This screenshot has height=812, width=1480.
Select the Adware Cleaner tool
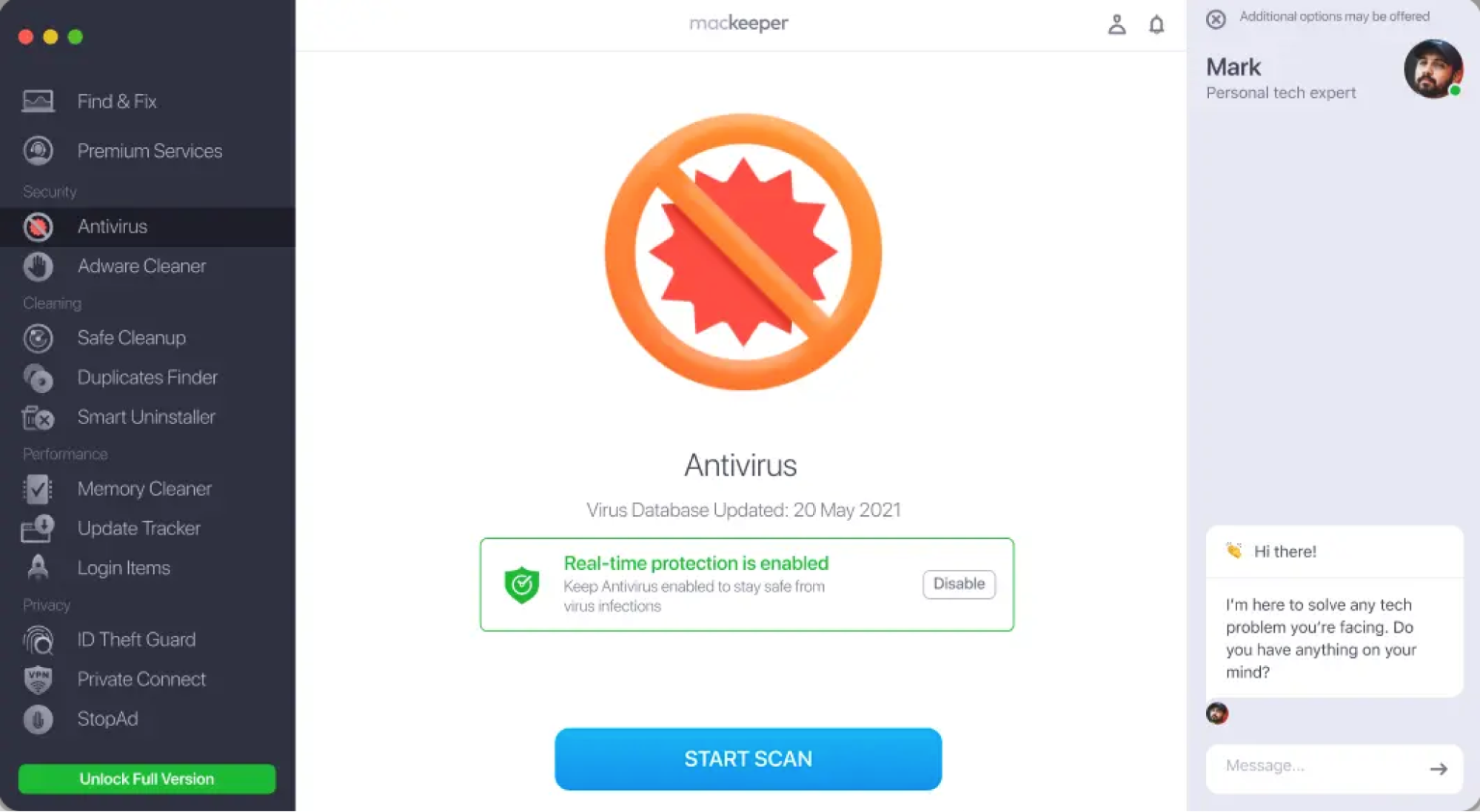pyautogui.click(x=141, y=265)
